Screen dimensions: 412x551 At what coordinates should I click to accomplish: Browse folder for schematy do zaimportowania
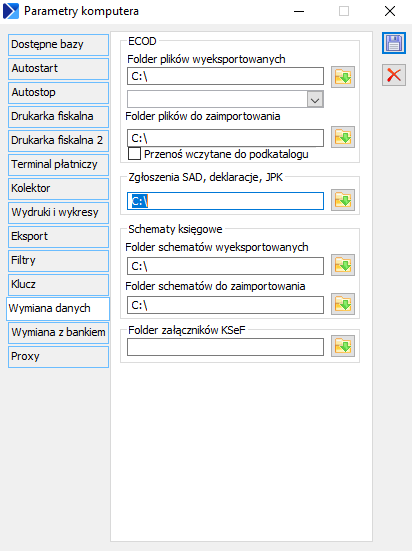(x=343, y=304)
